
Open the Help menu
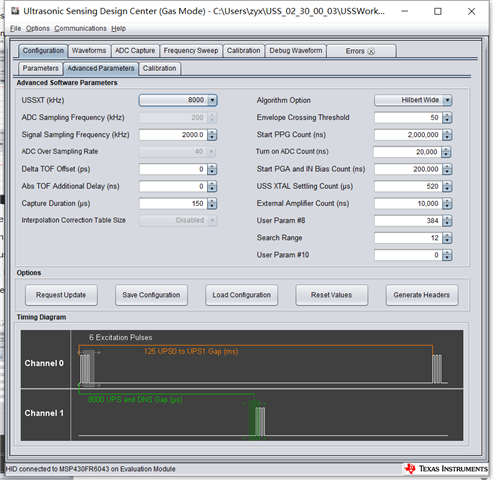point(118,29)
